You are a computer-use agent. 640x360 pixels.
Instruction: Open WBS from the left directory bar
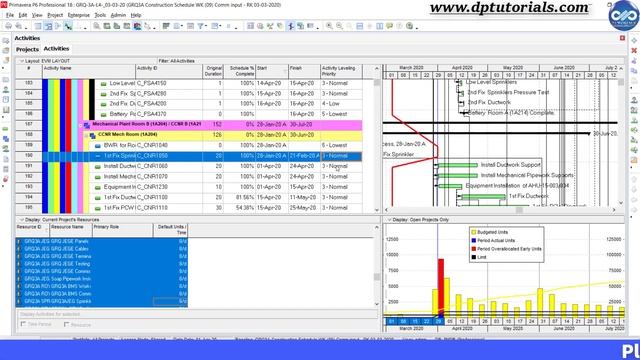[x=6, y=139]
